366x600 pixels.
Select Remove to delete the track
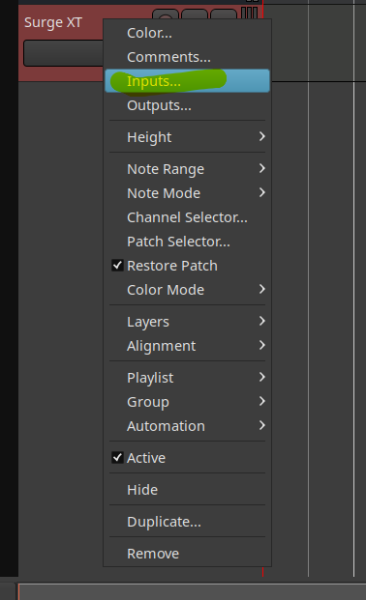coord(187,553)
